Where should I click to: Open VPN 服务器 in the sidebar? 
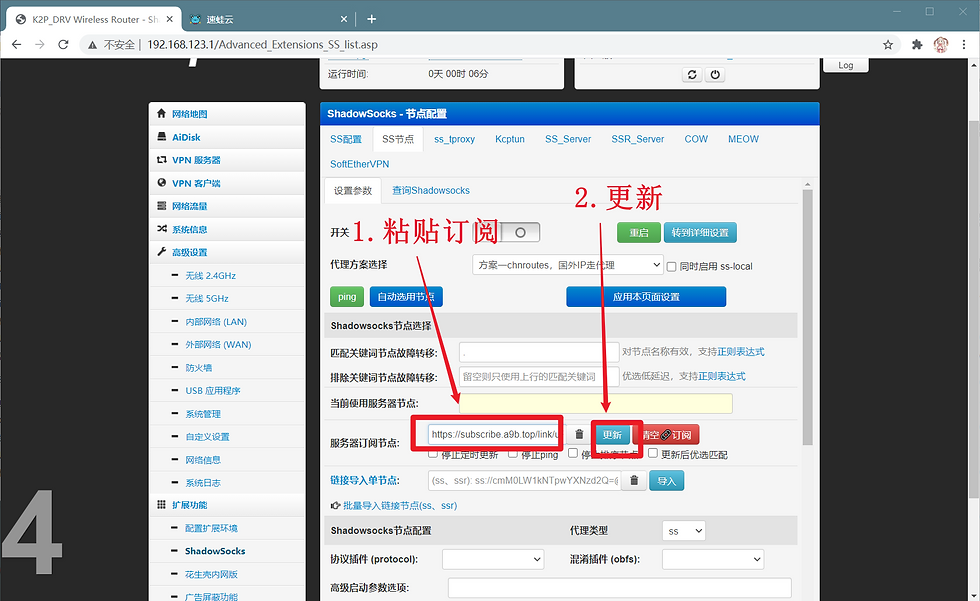[196, 160]
